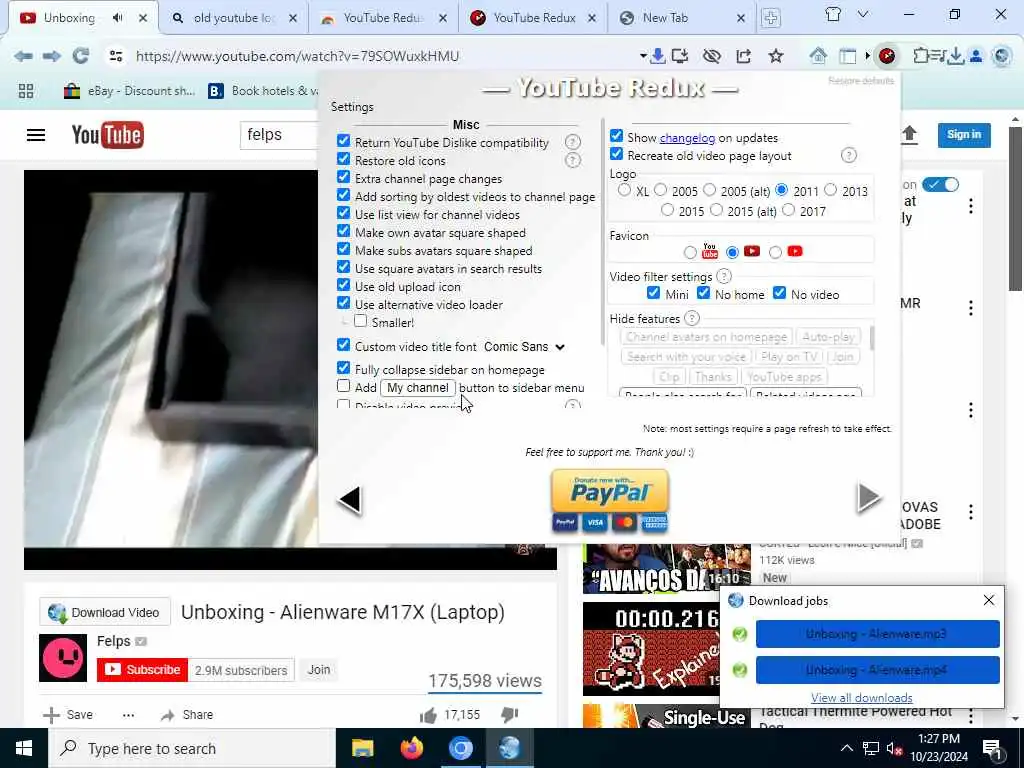Click the share page icon
Image resolution: width=1024 pixels, height=768 pixels.
(744, 56)
